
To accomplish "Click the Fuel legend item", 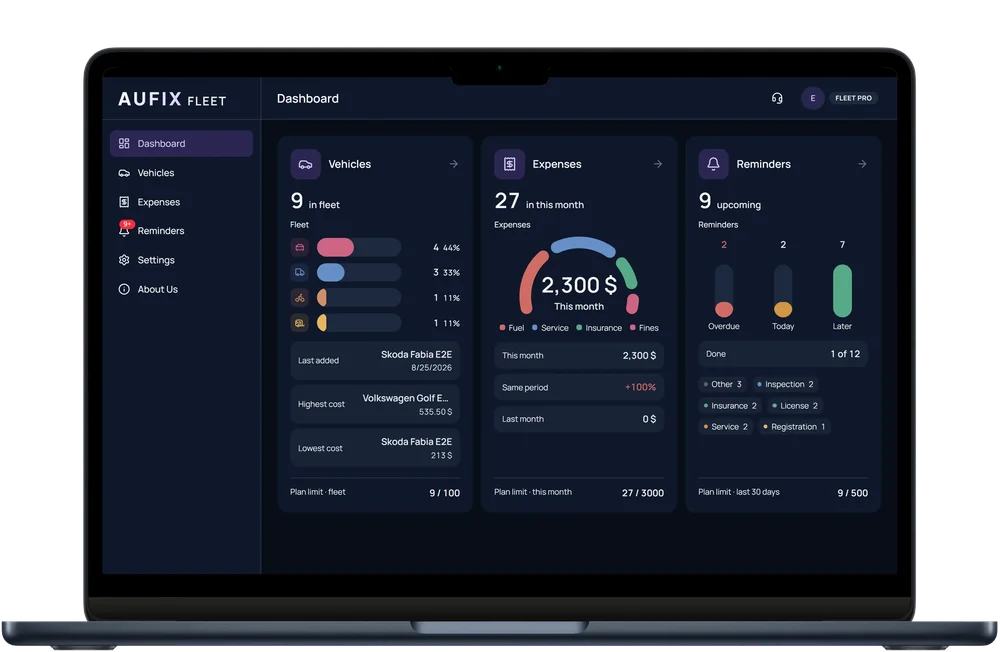I will click(x=511, y=328).
